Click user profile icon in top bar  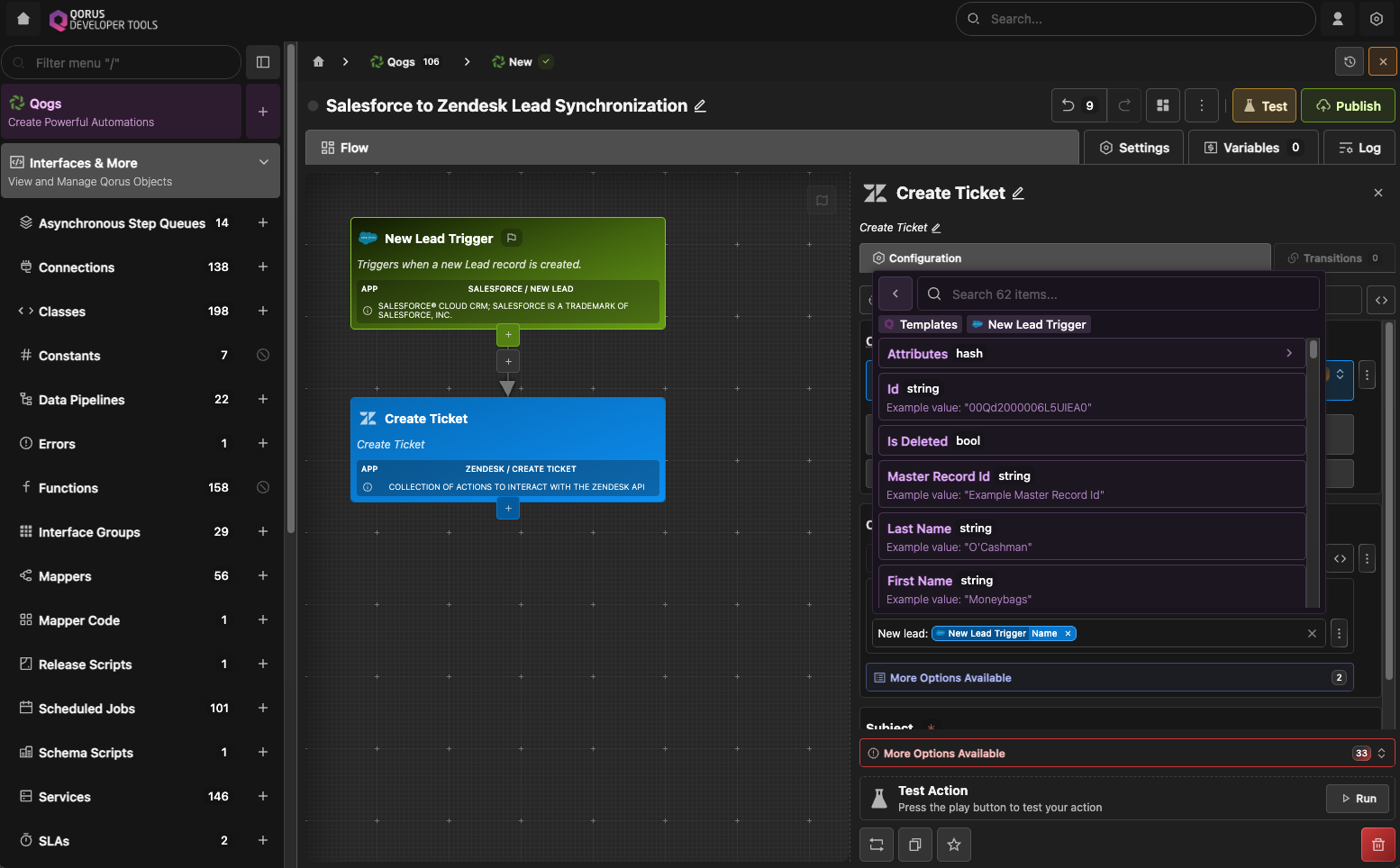click(x=1338, y=19)
